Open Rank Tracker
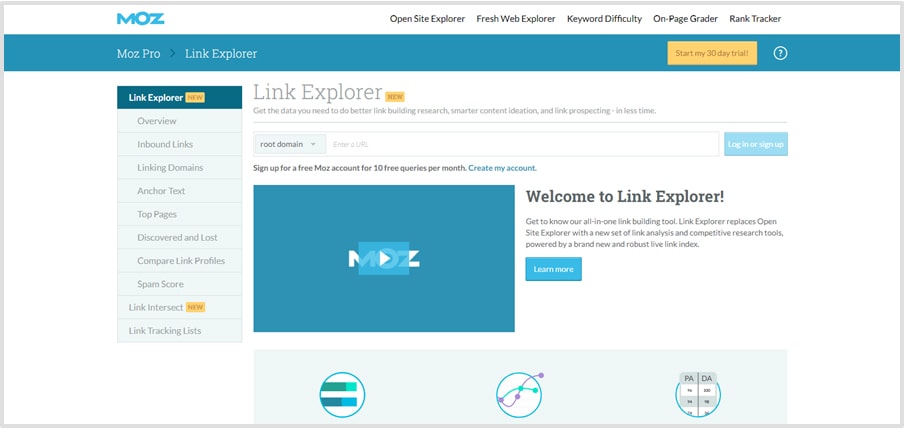Screen dimensions: 904x428 755,18
